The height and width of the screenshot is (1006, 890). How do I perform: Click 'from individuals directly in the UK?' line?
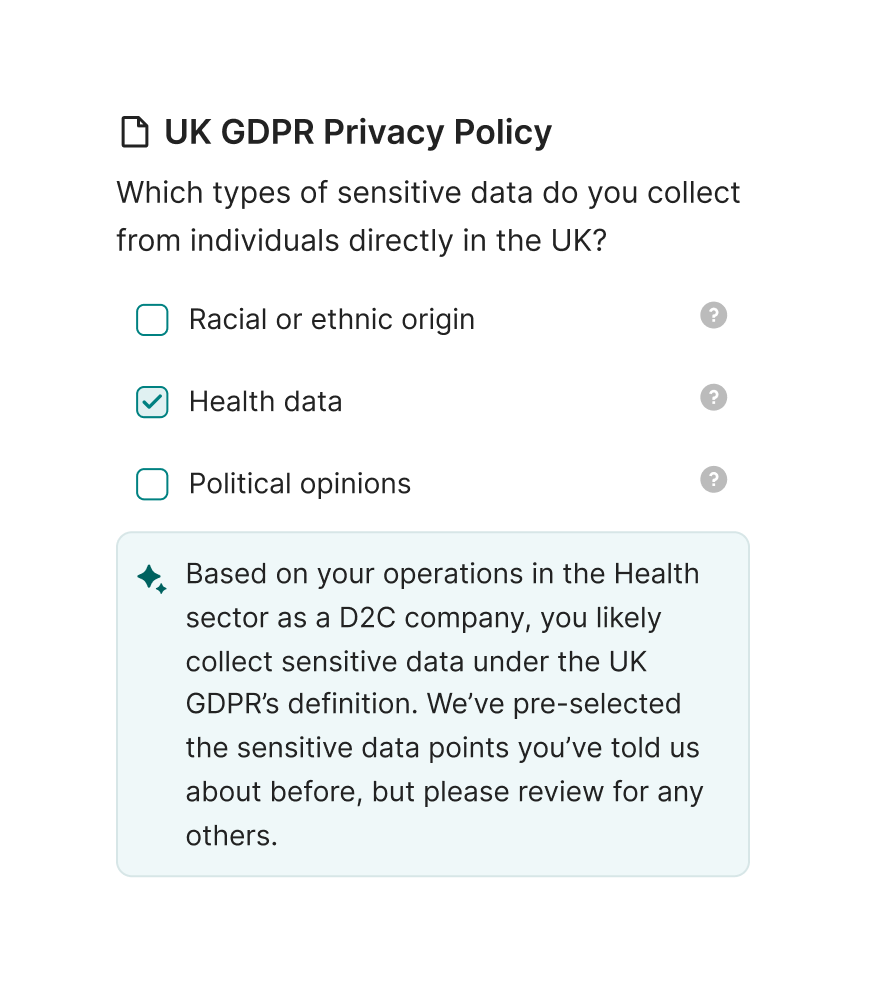361,241
